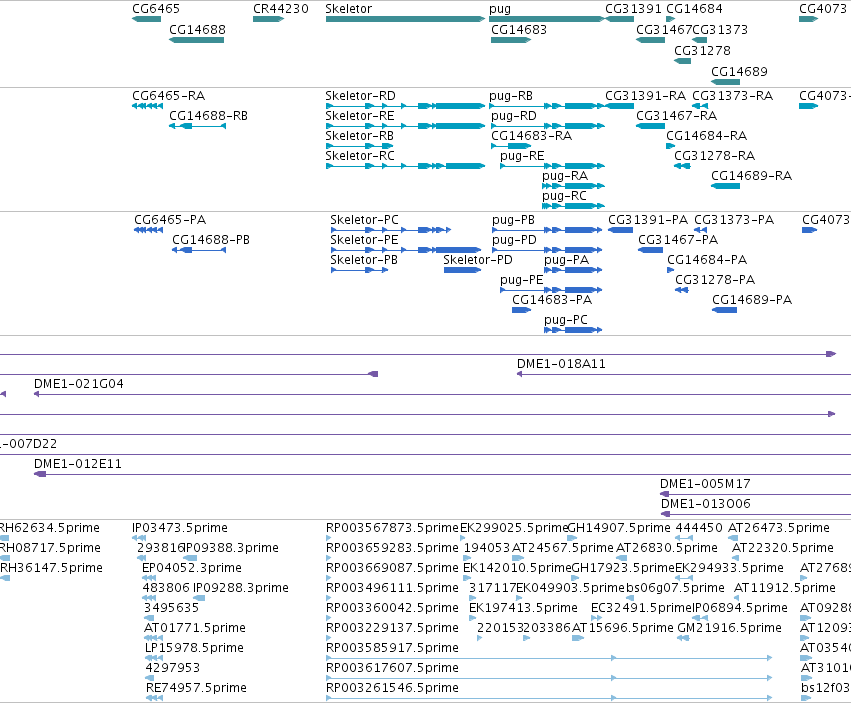Select the pug-PD protein
Viewport: 851px width, 703px height.
pyautogui.click(x=547, y=250)
